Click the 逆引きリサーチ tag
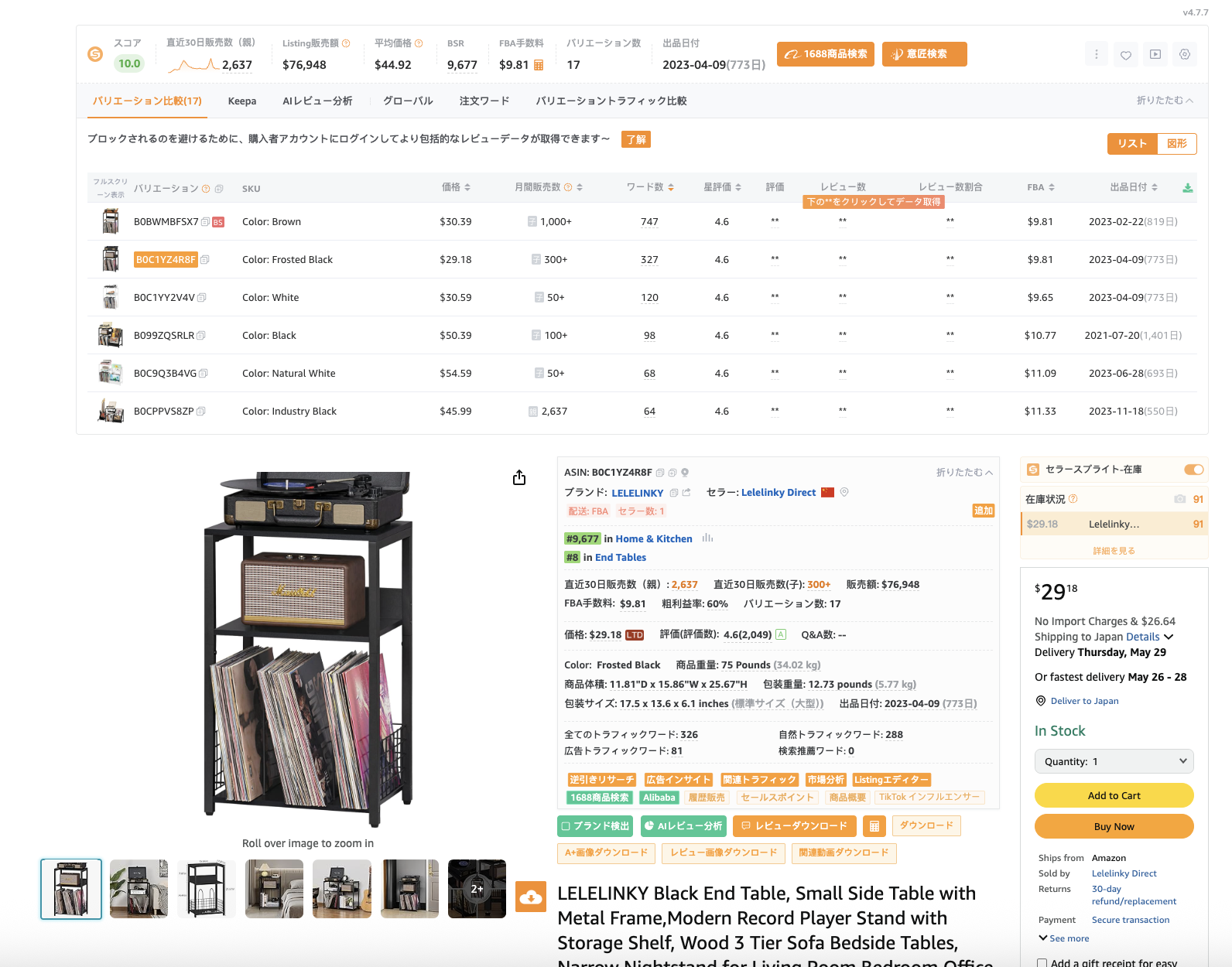The height and width of the screenshot is (967, 1232). tap(602, 780)
